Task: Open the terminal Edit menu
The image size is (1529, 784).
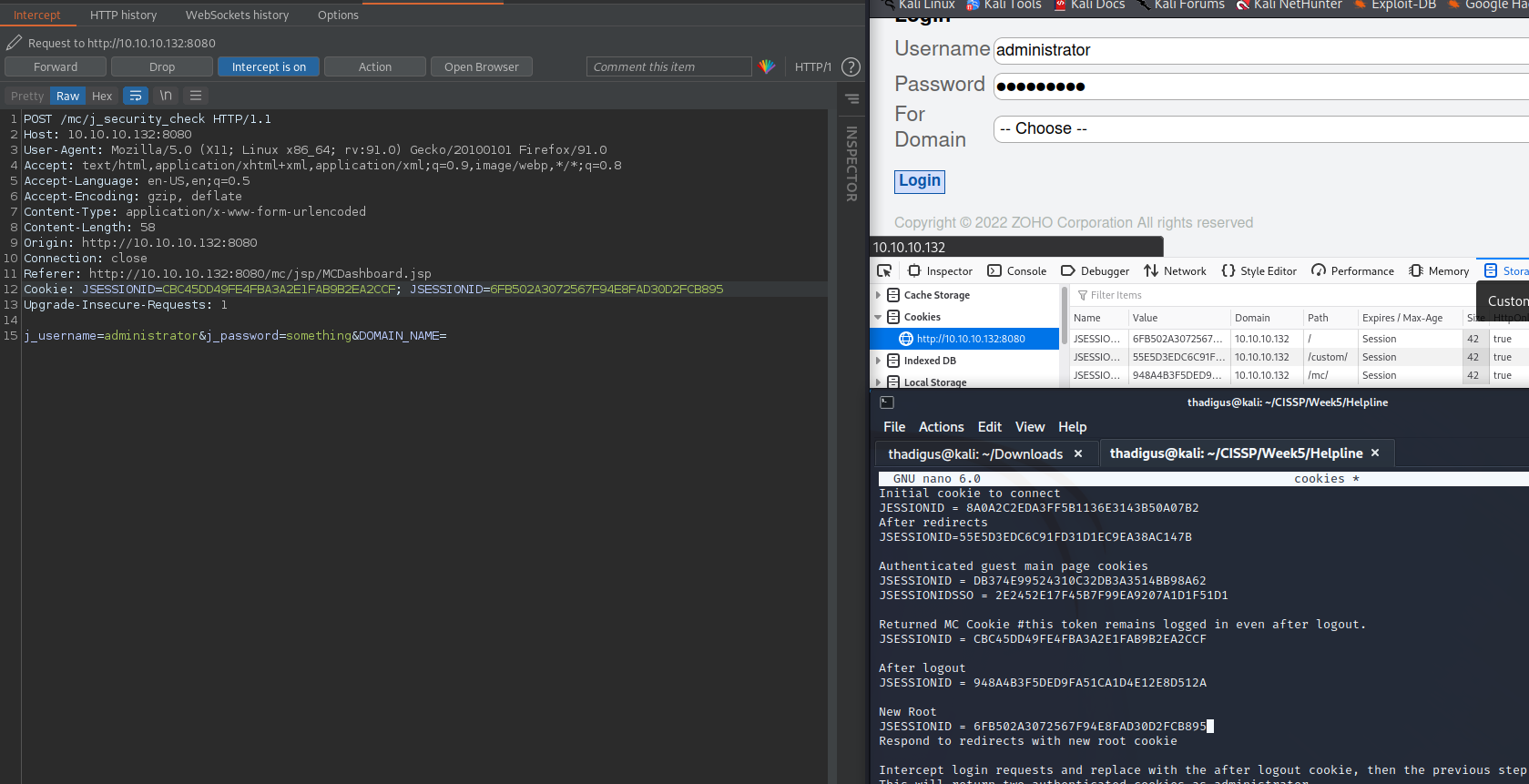Action: point(989,427)
